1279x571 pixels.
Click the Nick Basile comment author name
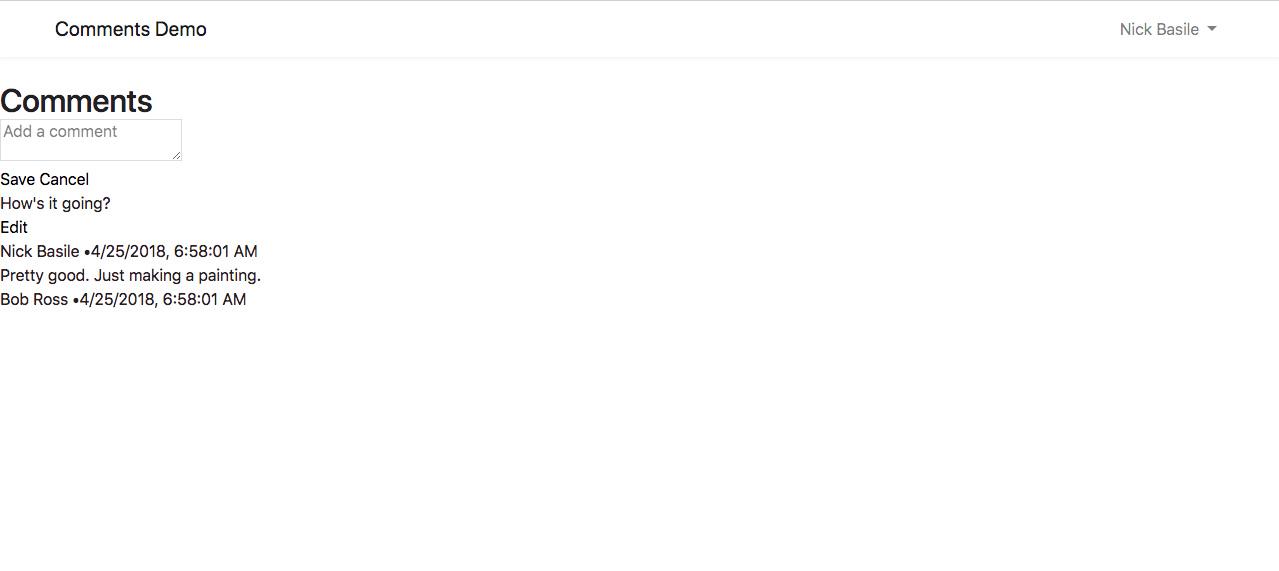coord(40,251)
